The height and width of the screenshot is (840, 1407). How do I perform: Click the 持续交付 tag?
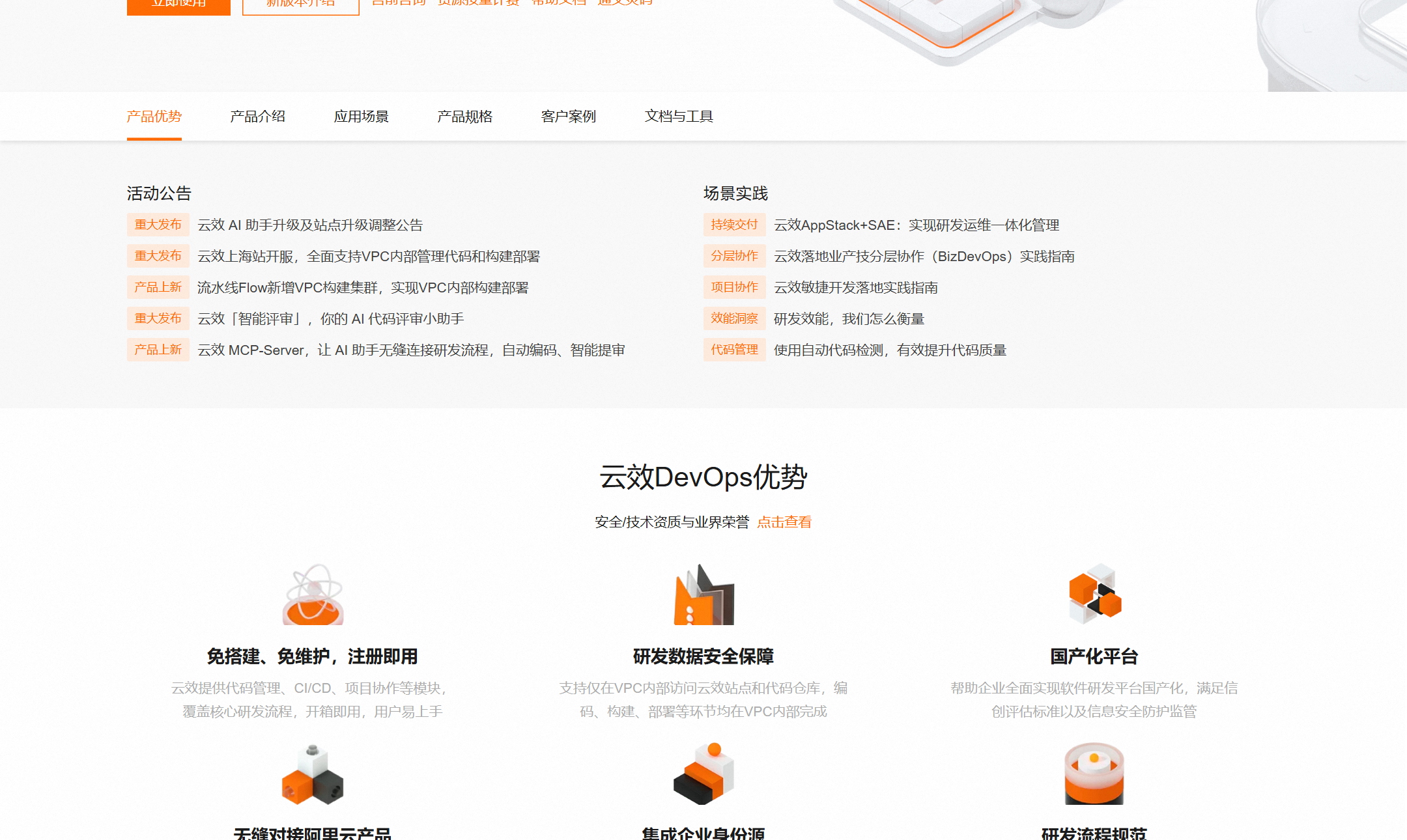(735, 225)
